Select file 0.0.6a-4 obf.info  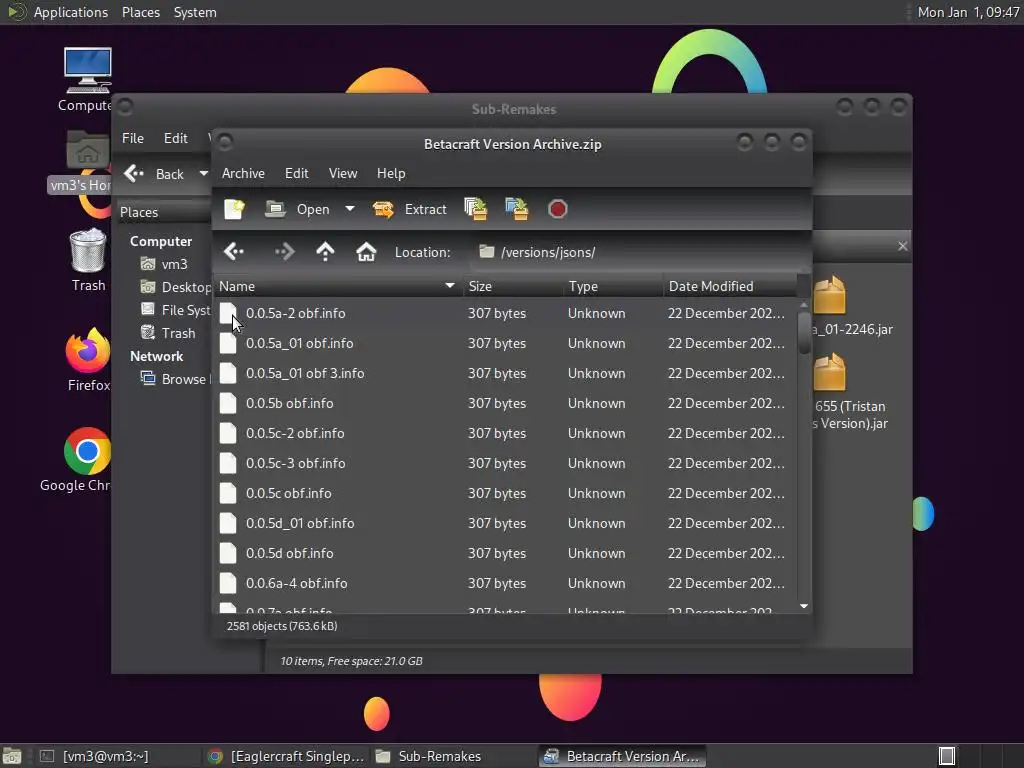(505, 584)
